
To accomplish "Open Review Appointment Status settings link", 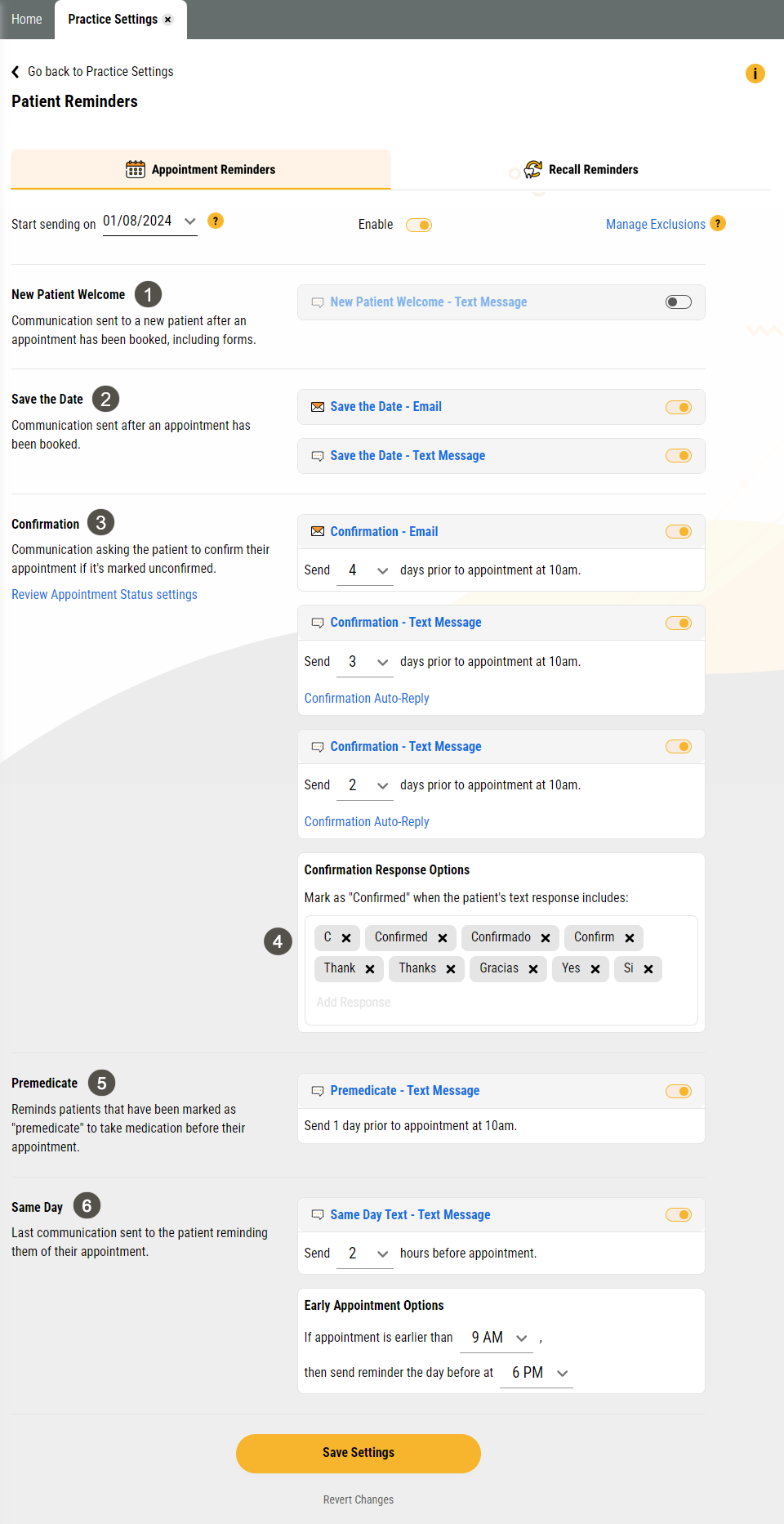I will 105,595.
